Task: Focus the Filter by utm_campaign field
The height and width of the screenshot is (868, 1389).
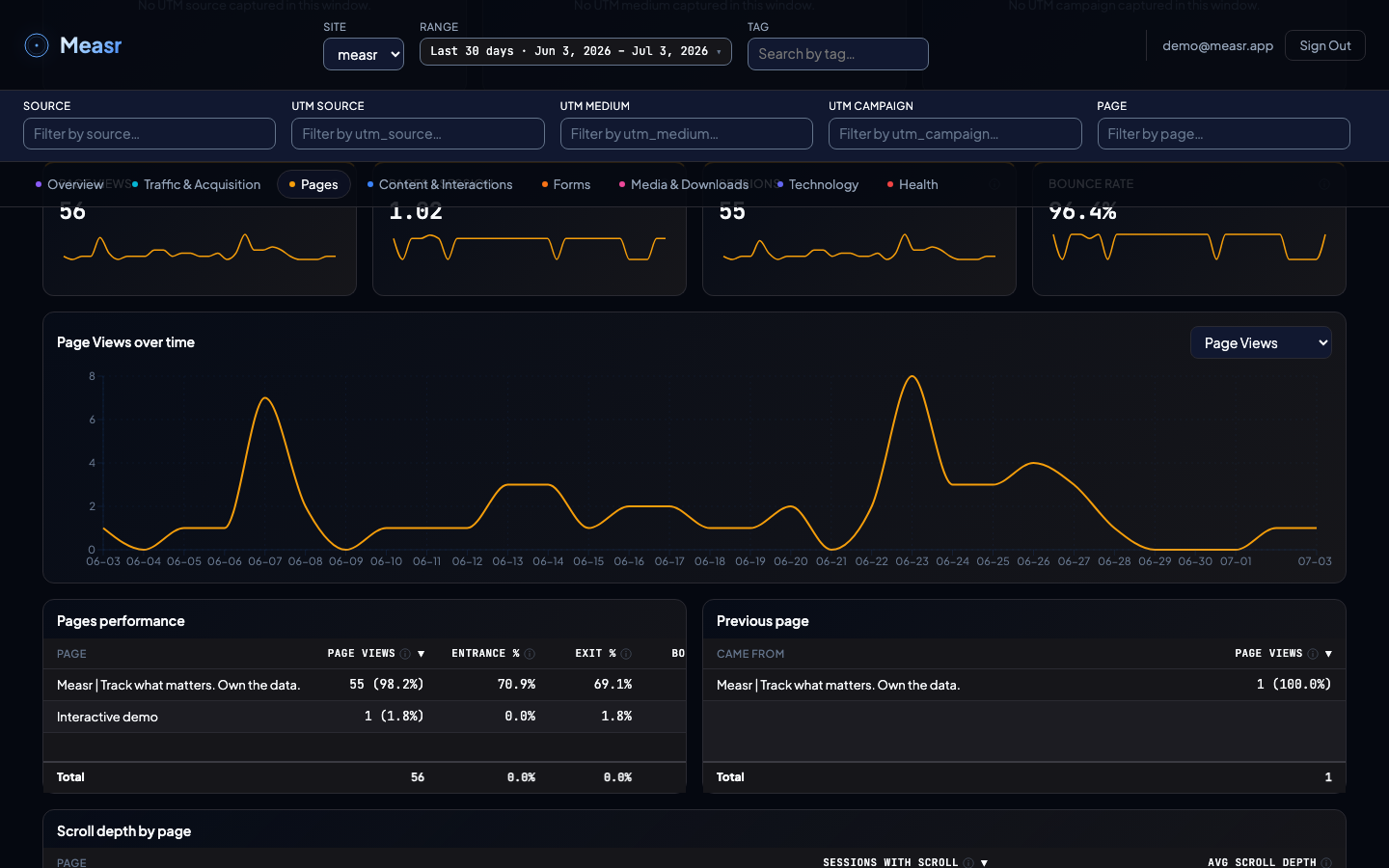Action: tap(955, 134)
